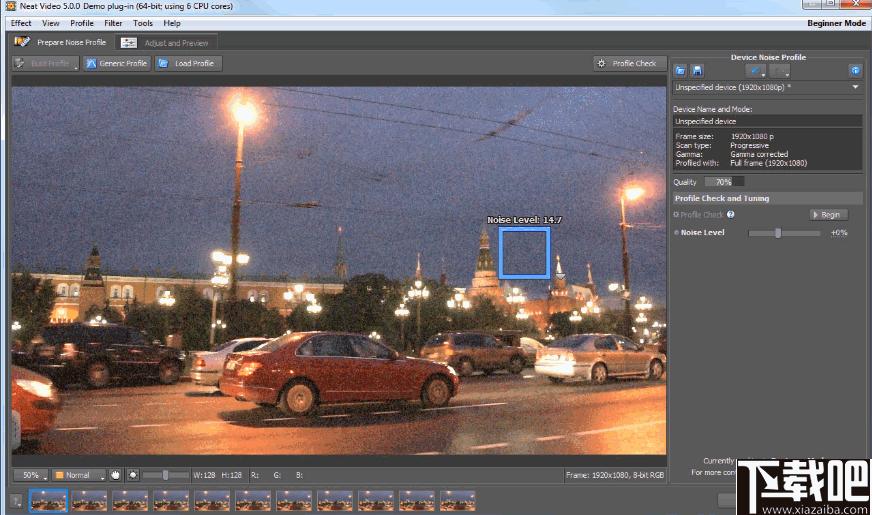Click the Load Profile folder icon

click(163, 63)
